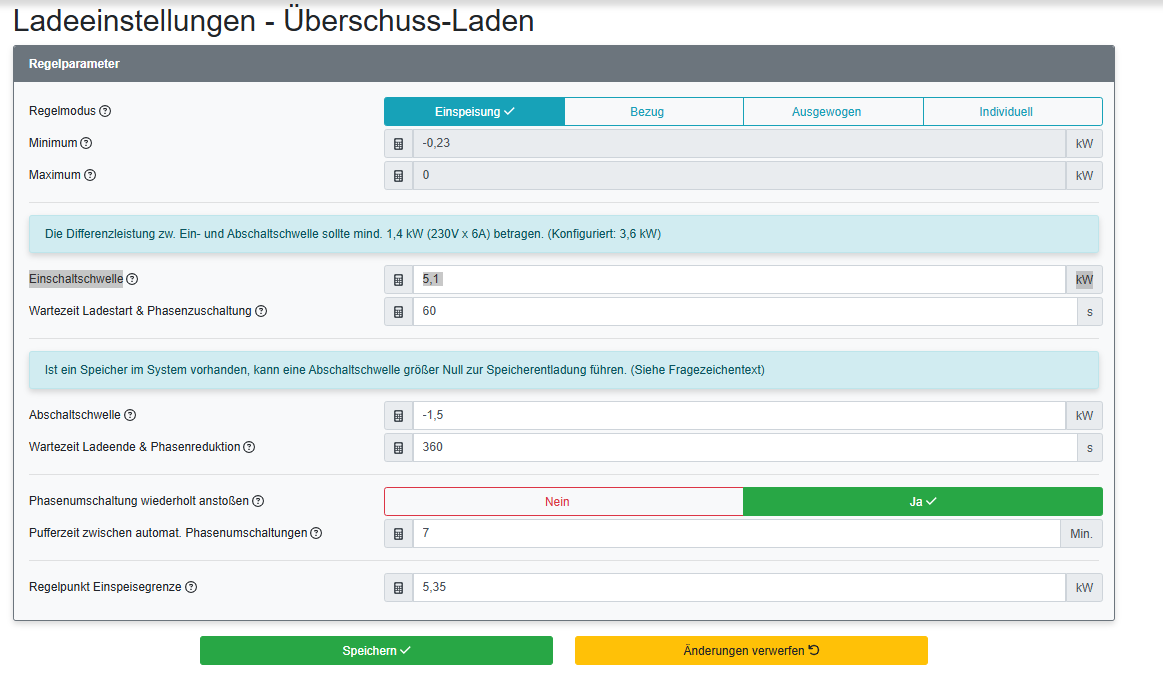Open the calculator for Wartezeit Ladestart & Phasenzuschaltung
Viewport: 1163px width, 696px height.
(x=397, y=311)
